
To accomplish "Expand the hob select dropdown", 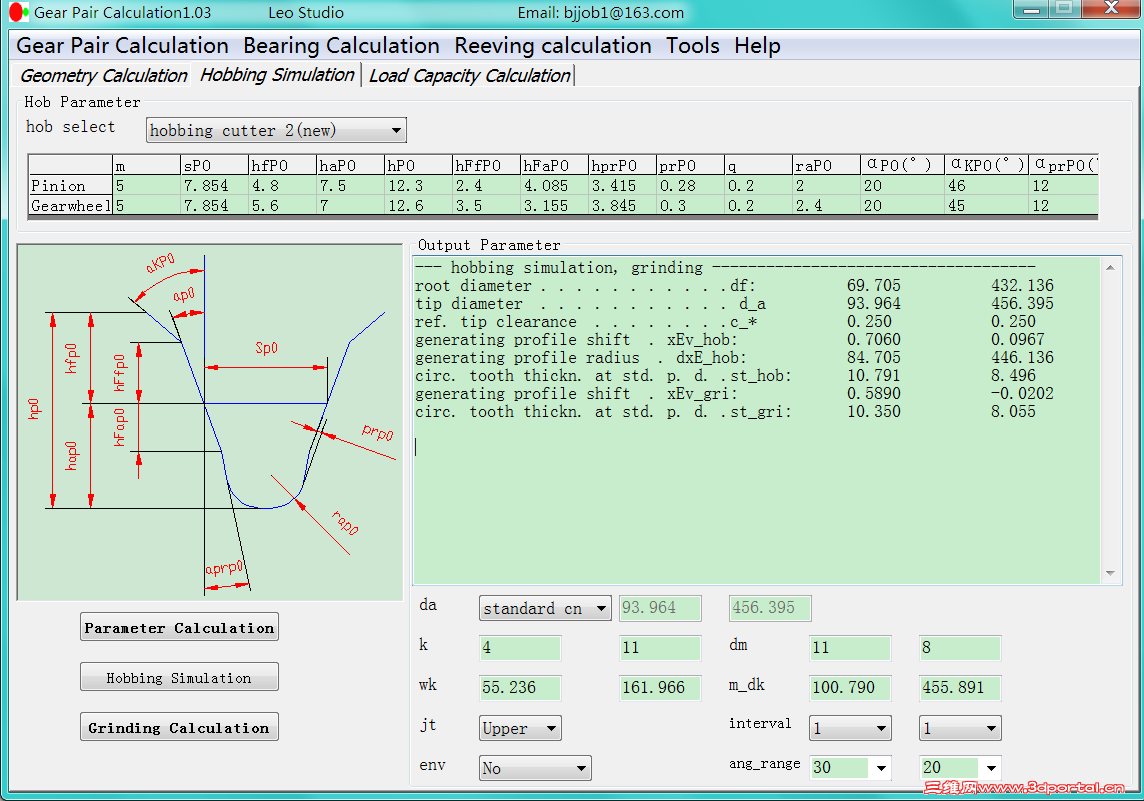I will coord(395,131).
